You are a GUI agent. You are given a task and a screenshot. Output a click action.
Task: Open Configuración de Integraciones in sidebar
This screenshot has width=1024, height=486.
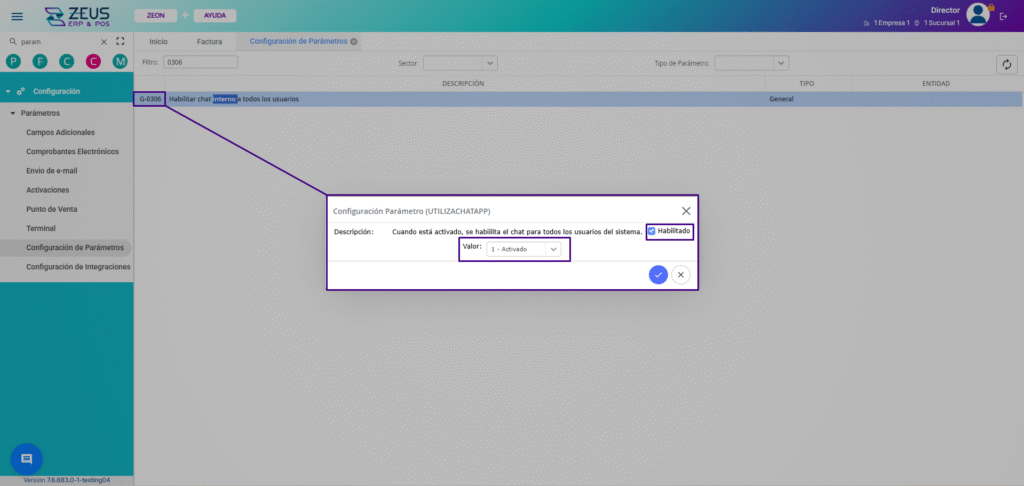point(78,267)
